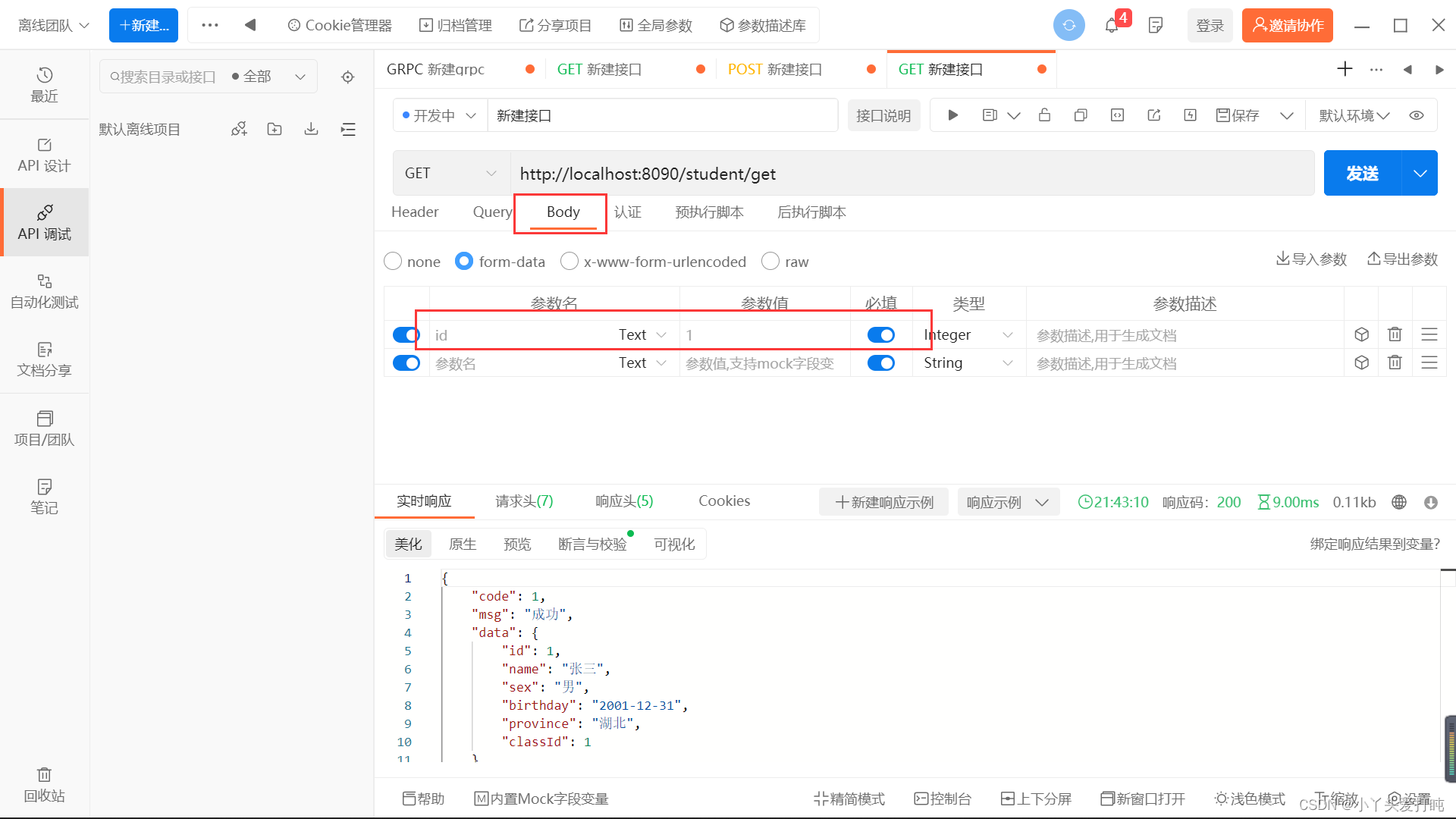Open Document Sharing section
The width and height of the screenshot is (1456, 819).
(44, 359)
